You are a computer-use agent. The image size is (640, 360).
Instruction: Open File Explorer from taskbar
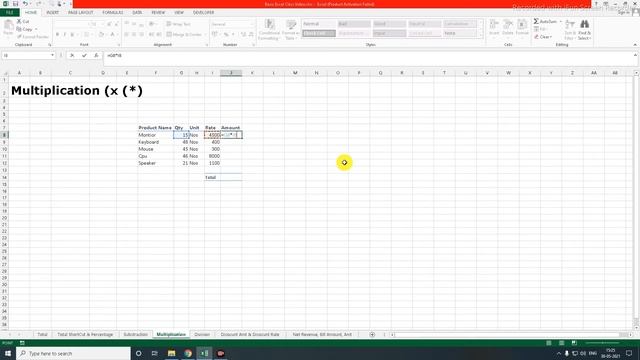click(x=171, y=353)
